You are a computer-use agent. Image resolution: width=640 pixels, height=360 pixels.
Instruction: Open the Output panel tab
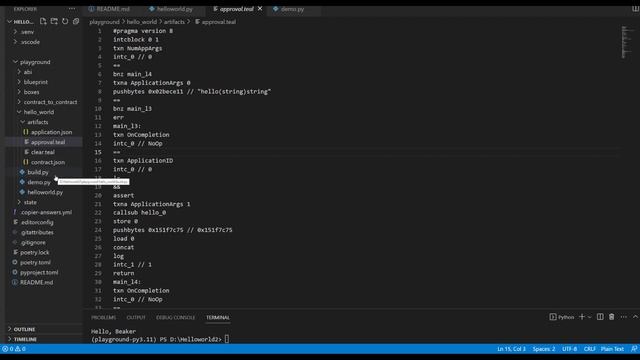136,318
